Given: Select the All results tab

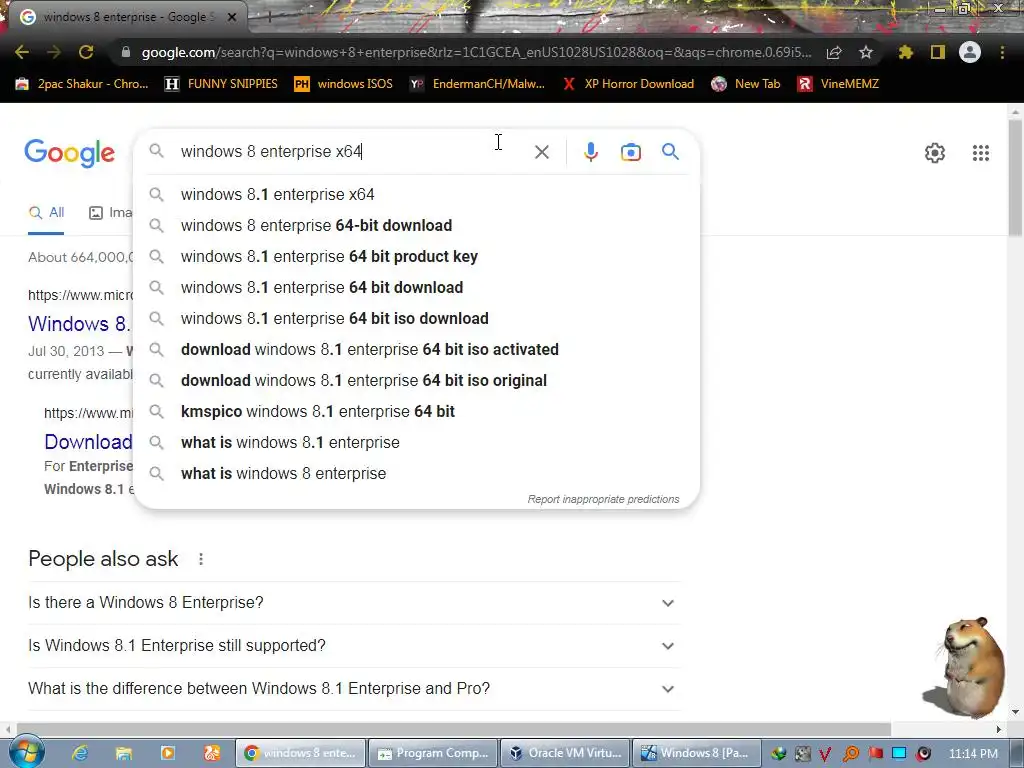Looking at the screenshot, I should tap(46, 212).
